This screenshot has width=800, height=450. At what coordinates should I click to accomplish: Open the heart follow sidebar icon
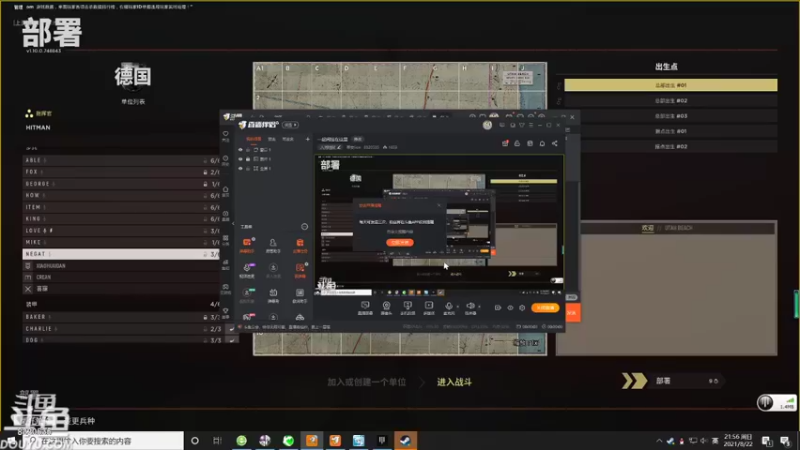(226, 134)
